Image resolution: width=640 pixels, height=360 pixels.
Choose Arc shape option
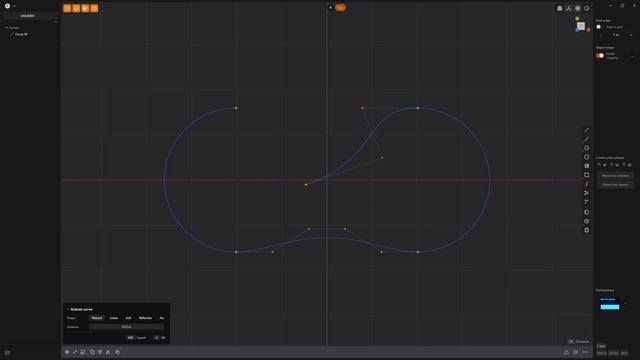click(162, 318)
